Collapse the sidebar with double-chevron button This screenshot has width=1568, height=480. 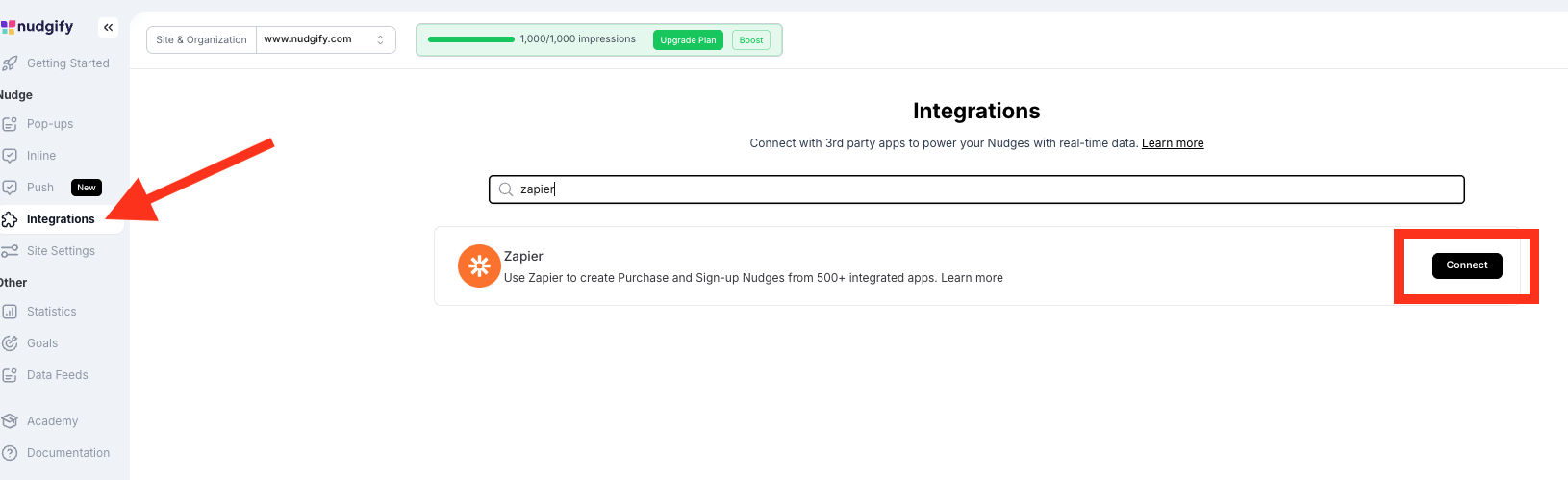[x=109, y=28]
